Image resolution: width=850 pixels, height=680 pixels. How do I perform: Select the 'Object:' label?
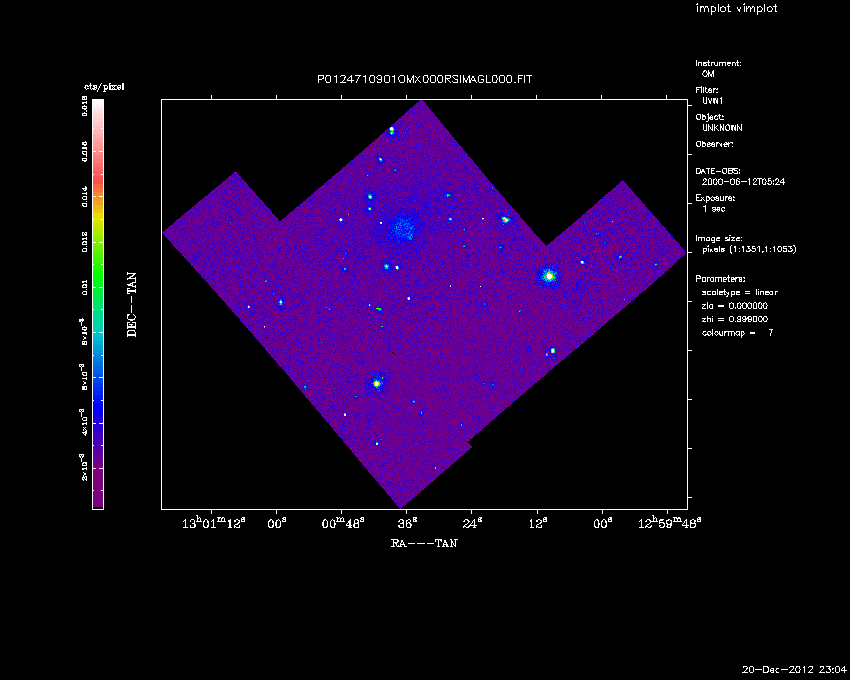710,117
